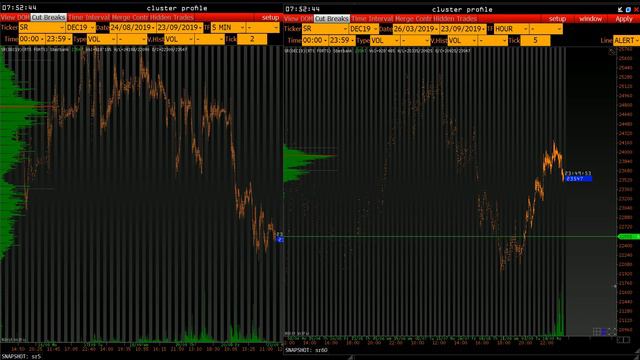The image size is (640, 360).
Task: Toggle Hidden Trades in right window
Action: pyautogui.click(x=455, y=19)
